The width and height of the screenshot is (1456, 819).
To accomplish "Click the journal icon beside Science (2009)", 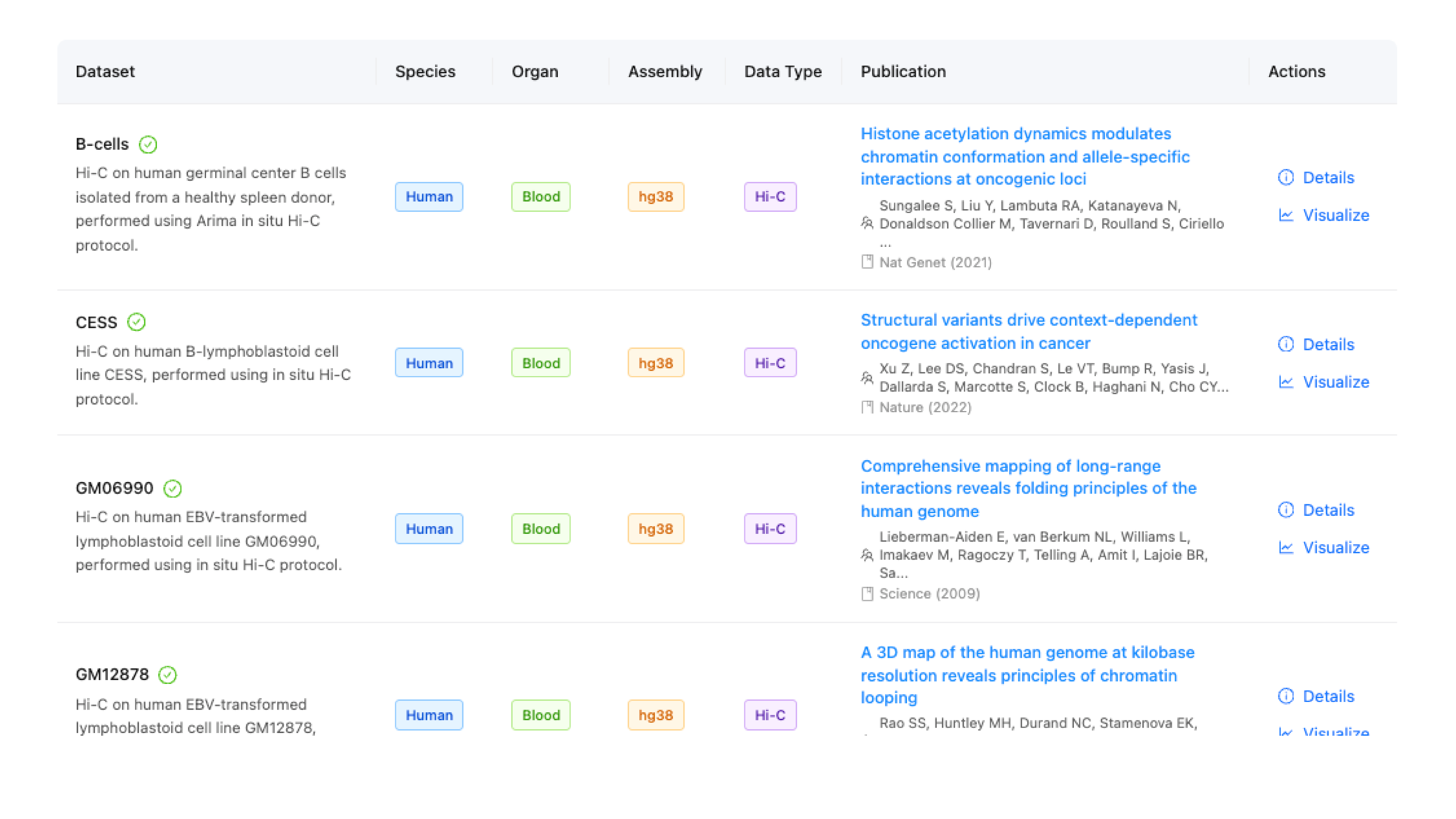I will click(867, 593).
